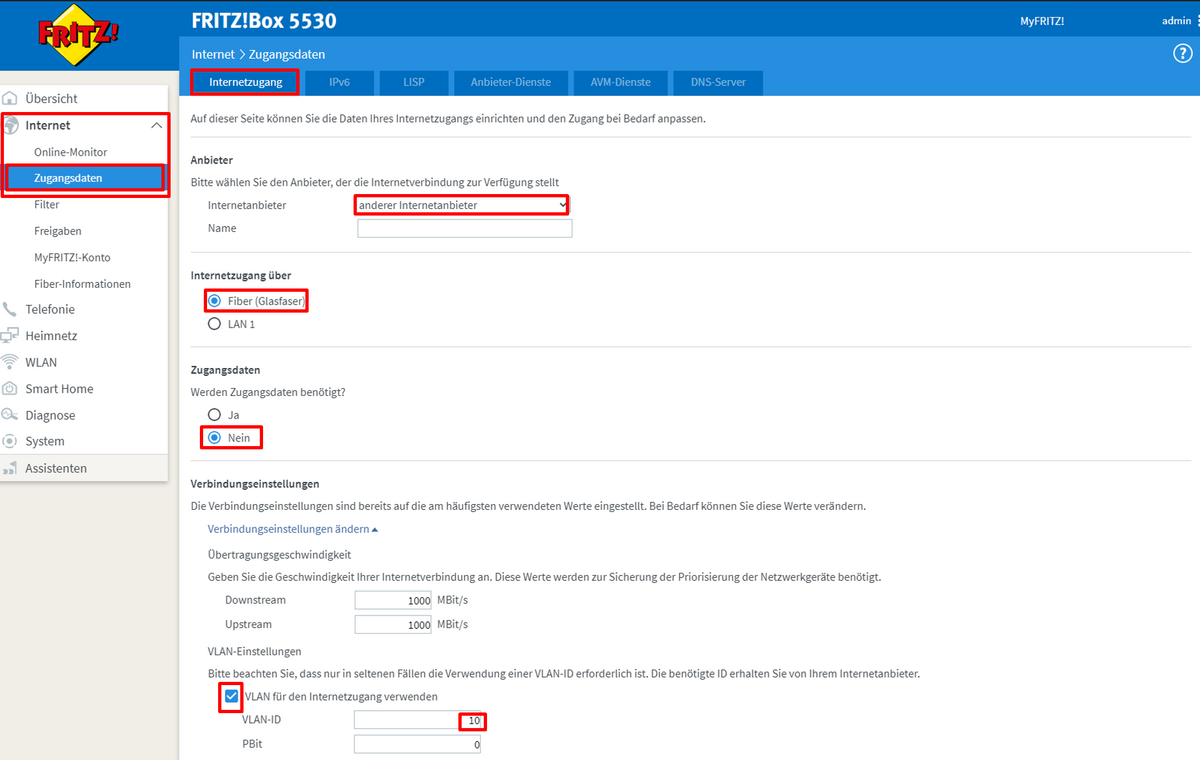
Task: Choose Nein for Zugangsdaten
Action: [214, 437]
